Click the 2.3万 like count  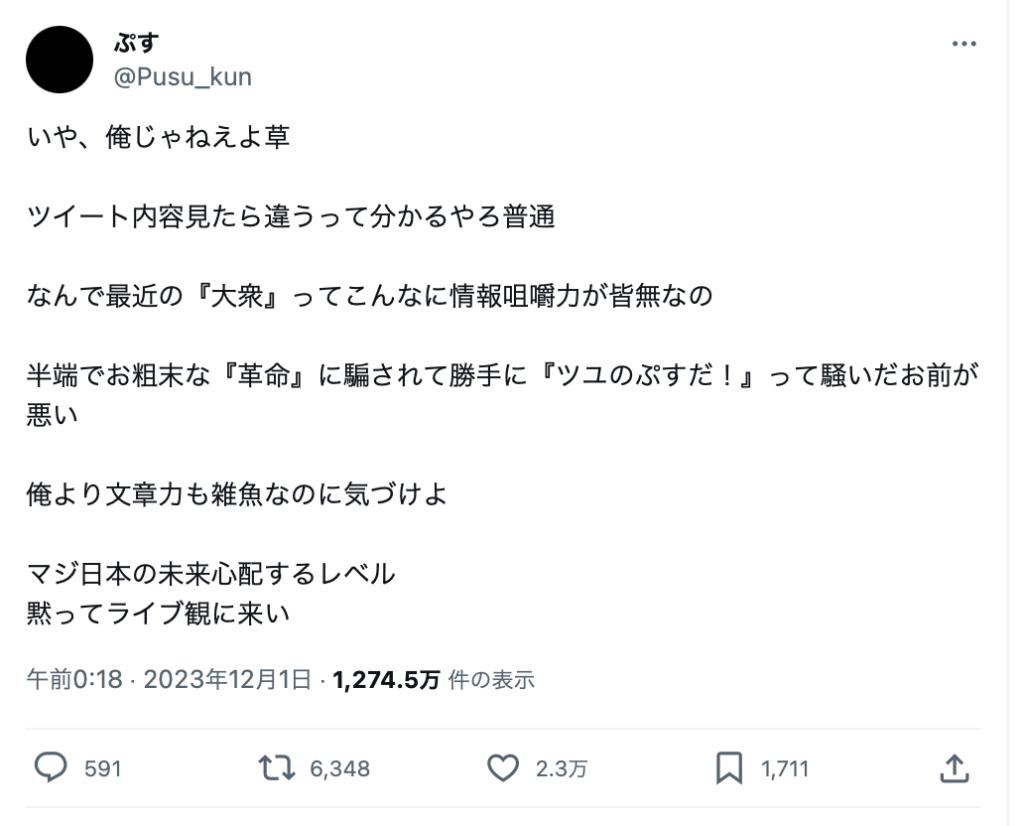[561, 769]
